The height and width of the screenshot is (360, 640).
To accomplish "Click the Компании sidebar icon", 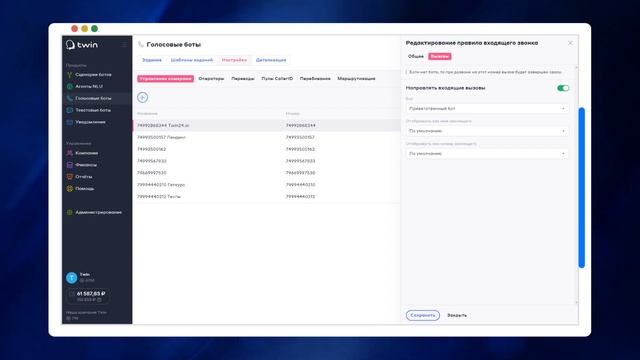I will [69, 153].
